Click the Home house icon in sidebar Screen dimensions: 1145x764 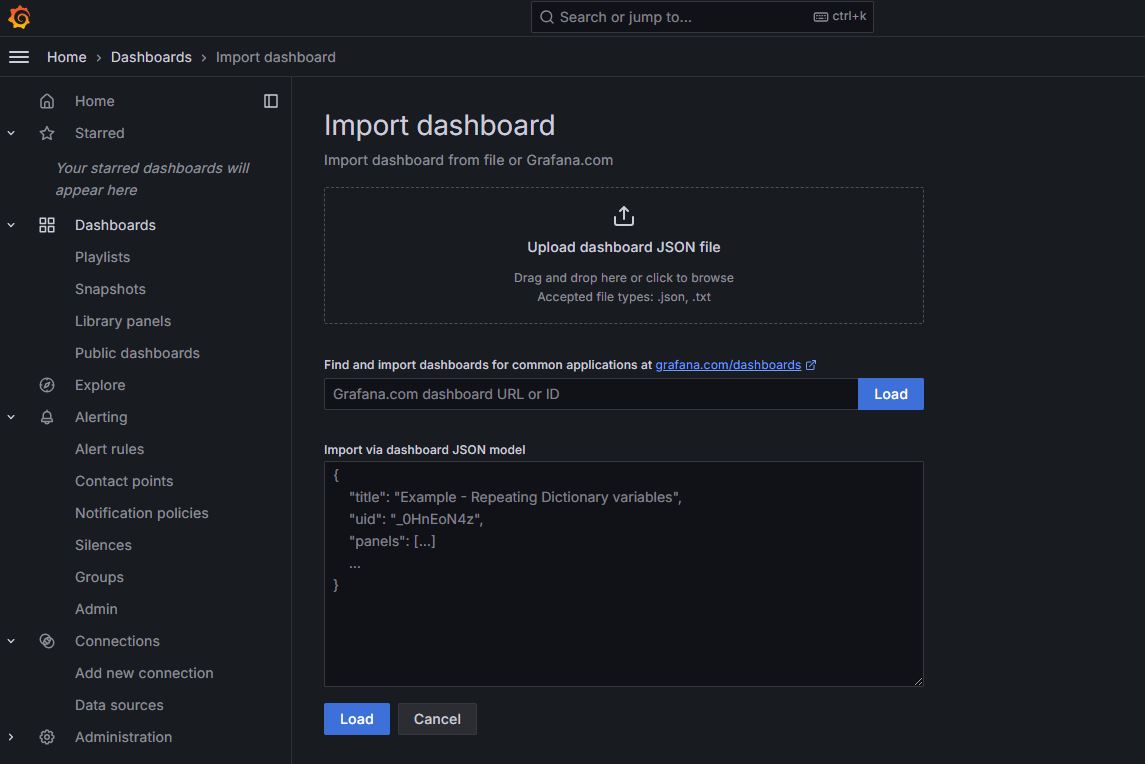coord(47,101)
